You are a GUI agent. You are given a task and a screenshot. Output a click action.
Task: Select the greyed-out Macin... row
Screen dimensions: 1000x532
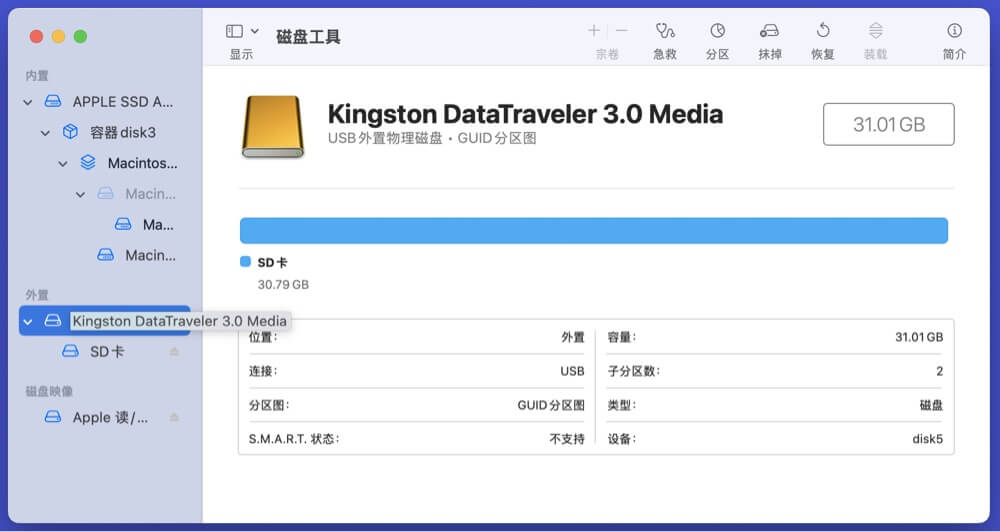[105, 193]
